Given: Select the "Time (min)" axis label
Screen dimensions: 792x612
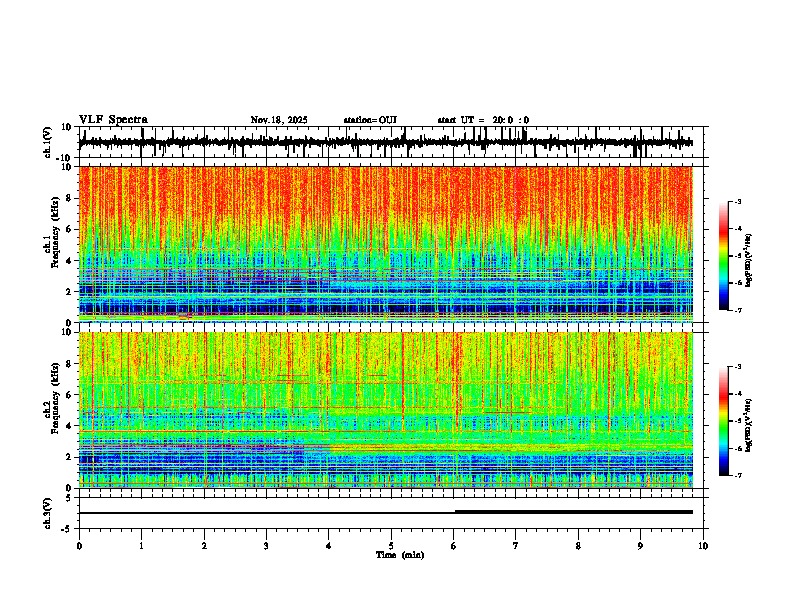Looking at the screenshot, I should (x=400, y=555).
